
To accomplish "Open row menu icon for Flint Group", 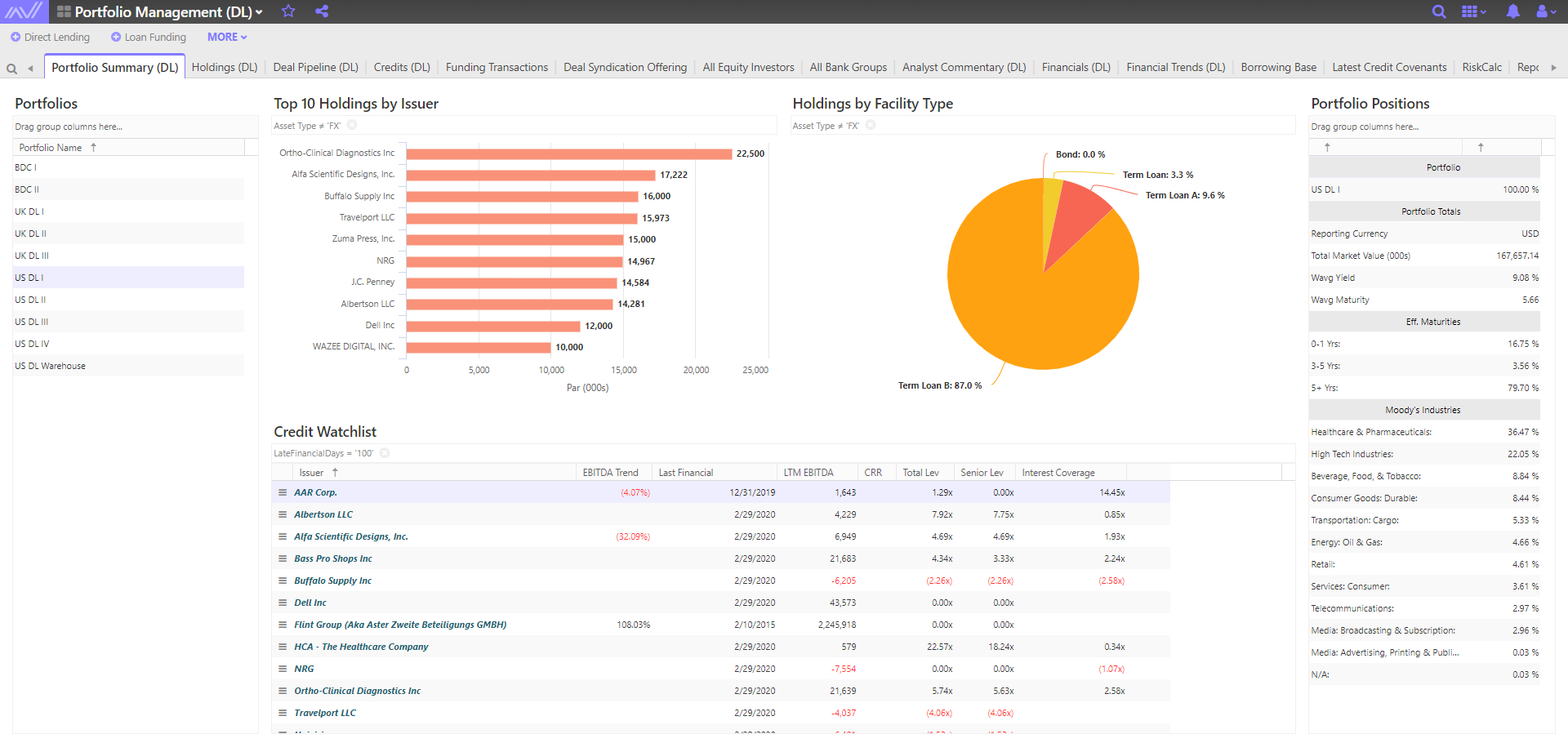I will [x=283, y=625].
